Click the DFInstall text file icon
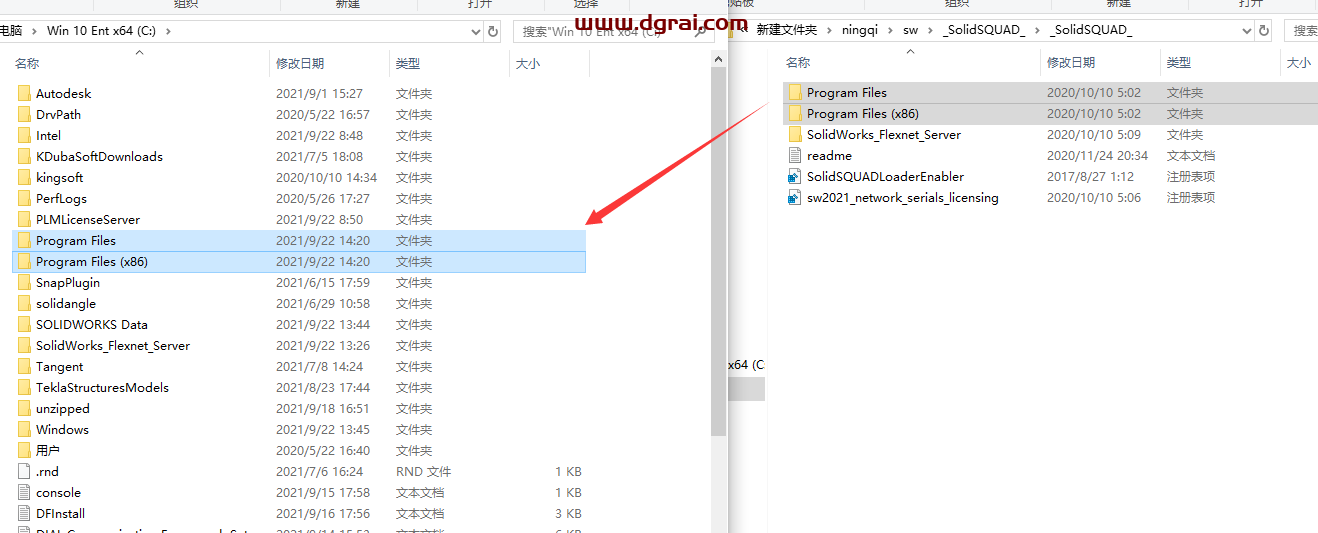The width and height of the screenshot is (1318, 533). pyautogui.click(x=25, y=514)
